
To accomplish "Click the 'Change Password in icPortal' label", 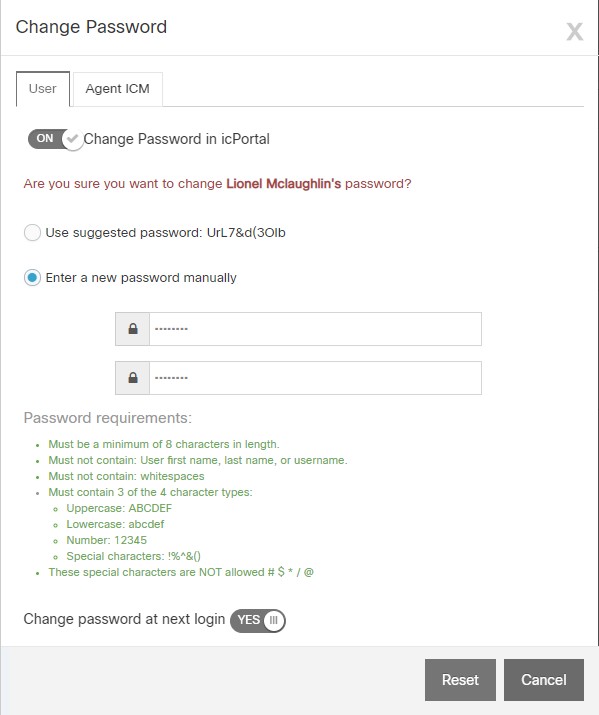I will click(176, 139).
